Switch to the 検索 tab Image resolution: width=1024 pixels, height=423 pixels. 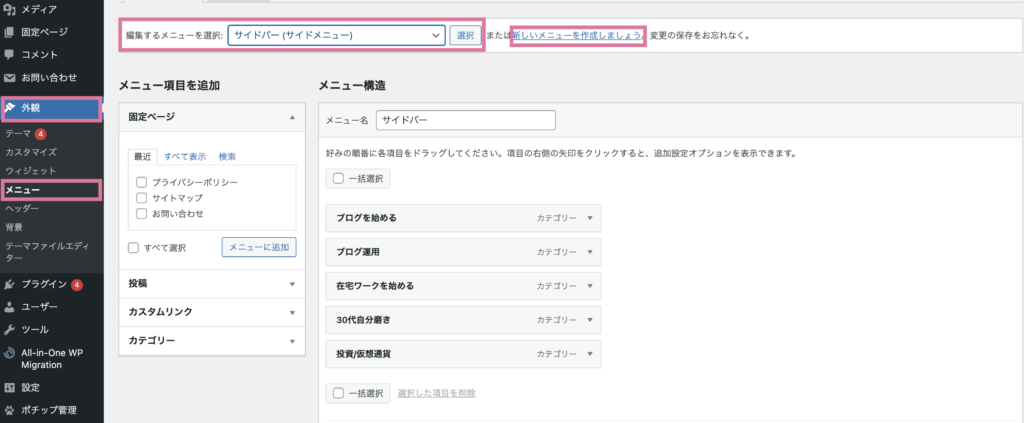click(x=227, y=157)
